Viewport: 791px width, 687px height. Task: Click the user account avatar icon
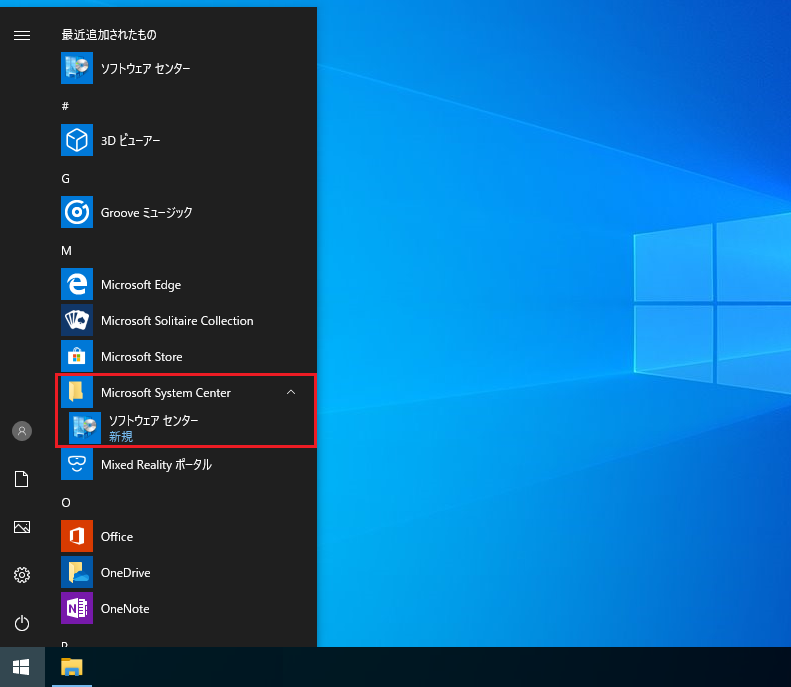(22, 431)
